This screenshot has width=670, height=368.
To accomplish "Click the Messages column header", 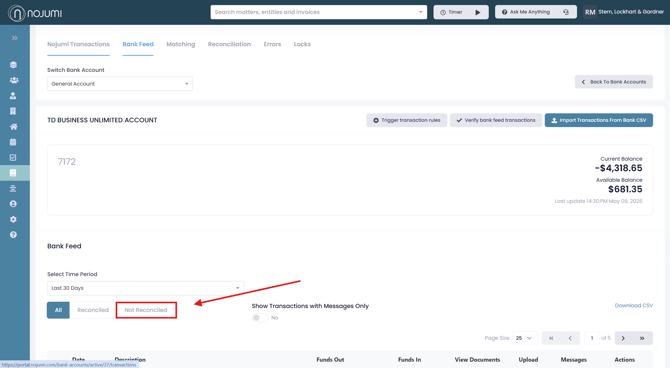I will click(573, 360).
